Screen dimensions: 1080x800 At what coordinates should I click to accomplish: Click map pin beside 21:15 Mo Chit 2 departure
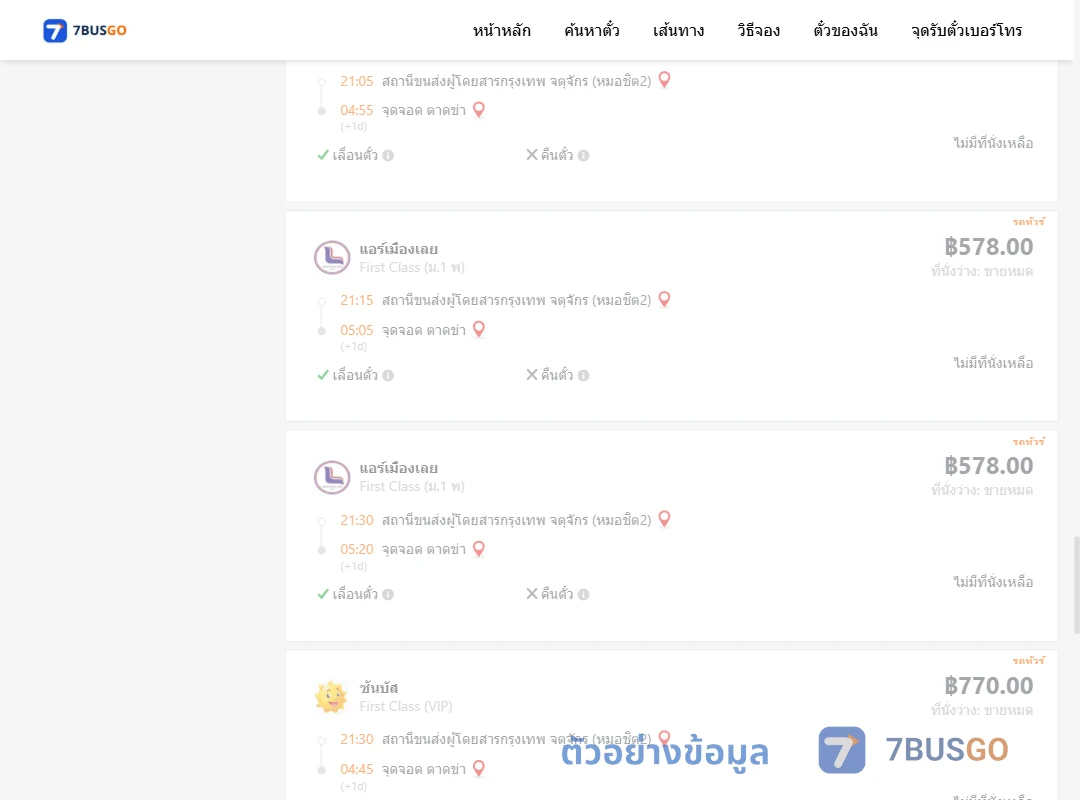pyautogui.click(x=665, y=299)
